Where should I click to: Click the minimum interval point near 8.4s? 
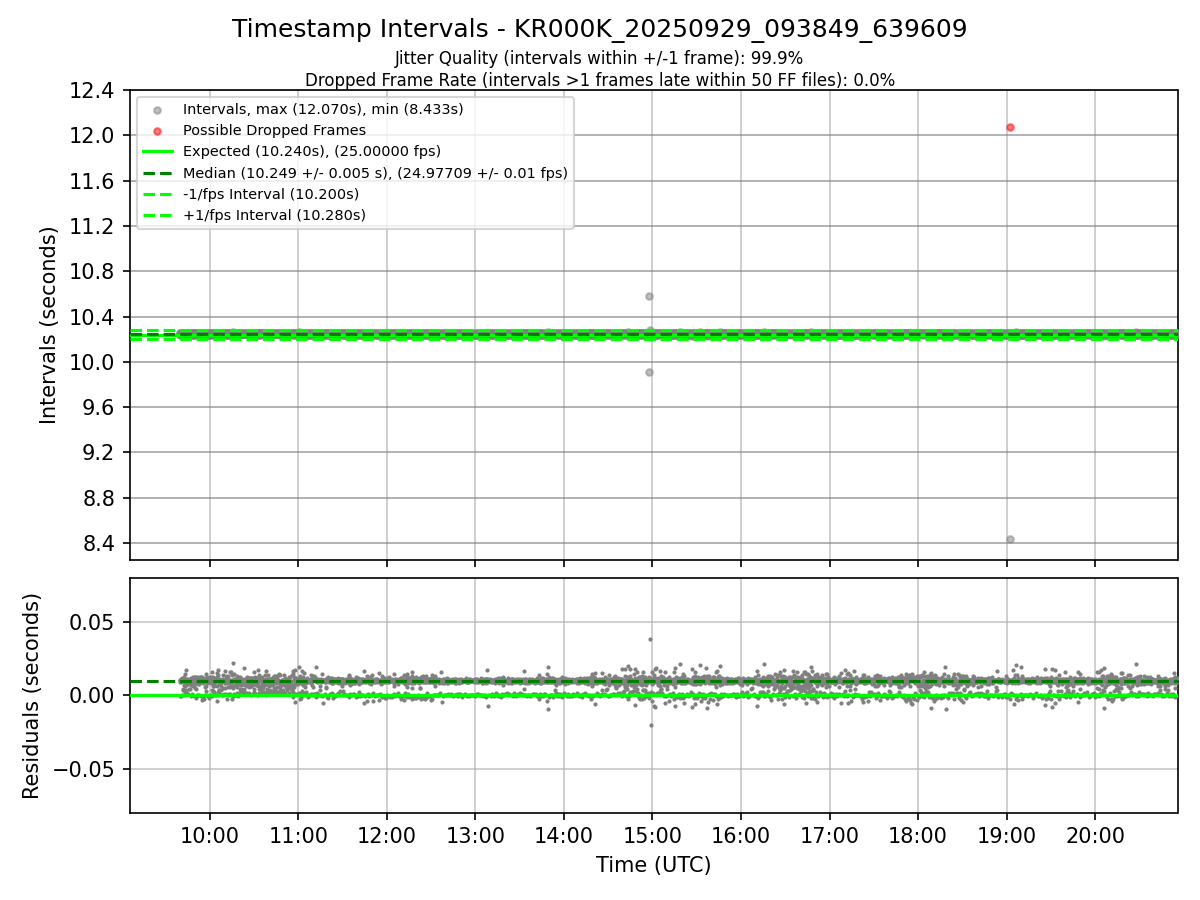[1010, 539]
